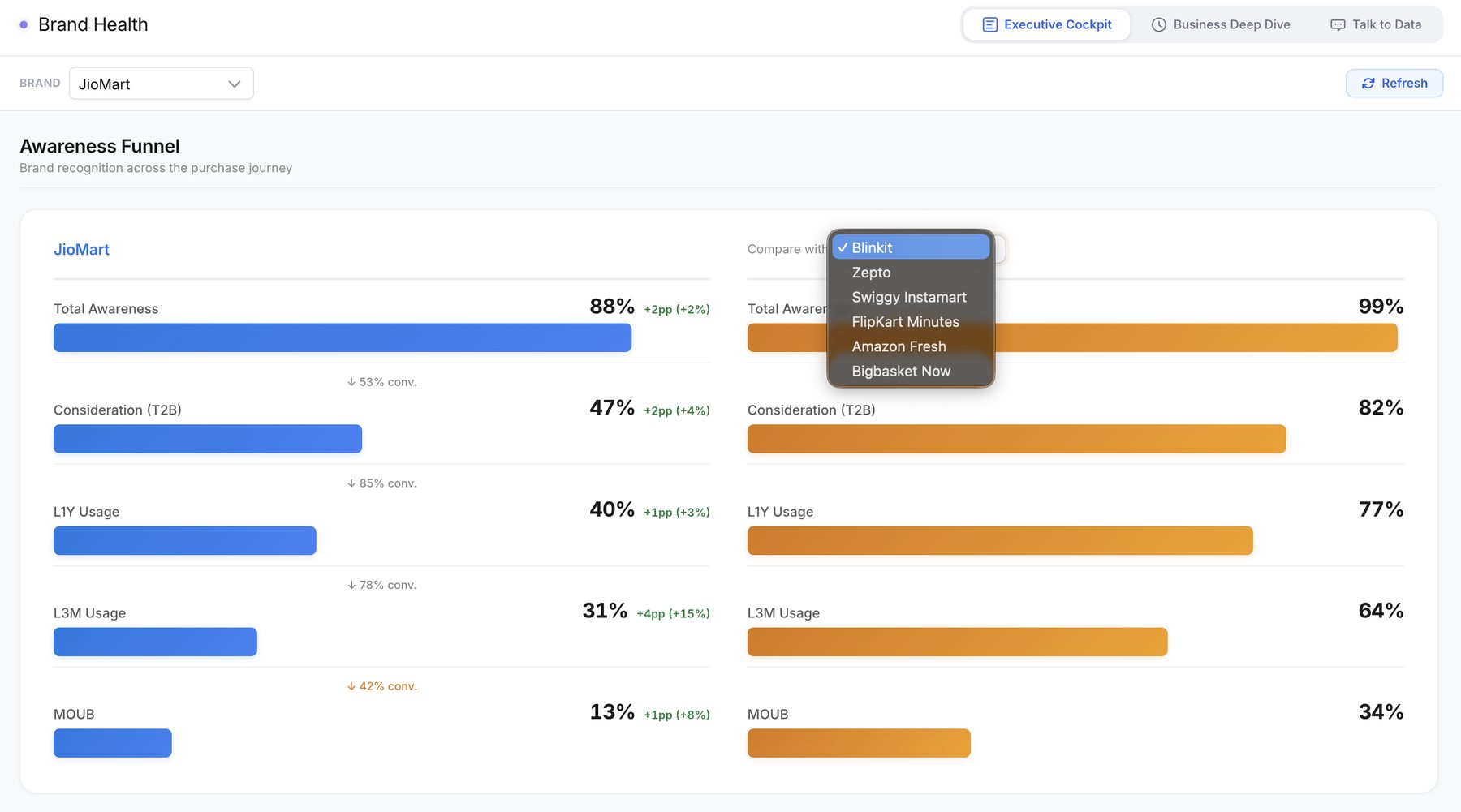
Task: Click the +2pp (+4%) change label
Action: 677,410
